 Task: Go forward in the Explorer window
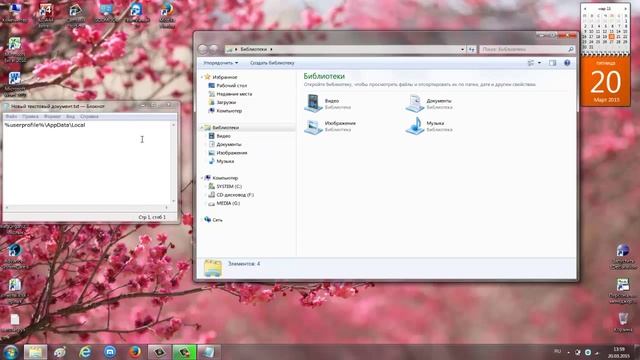(213, 49)
